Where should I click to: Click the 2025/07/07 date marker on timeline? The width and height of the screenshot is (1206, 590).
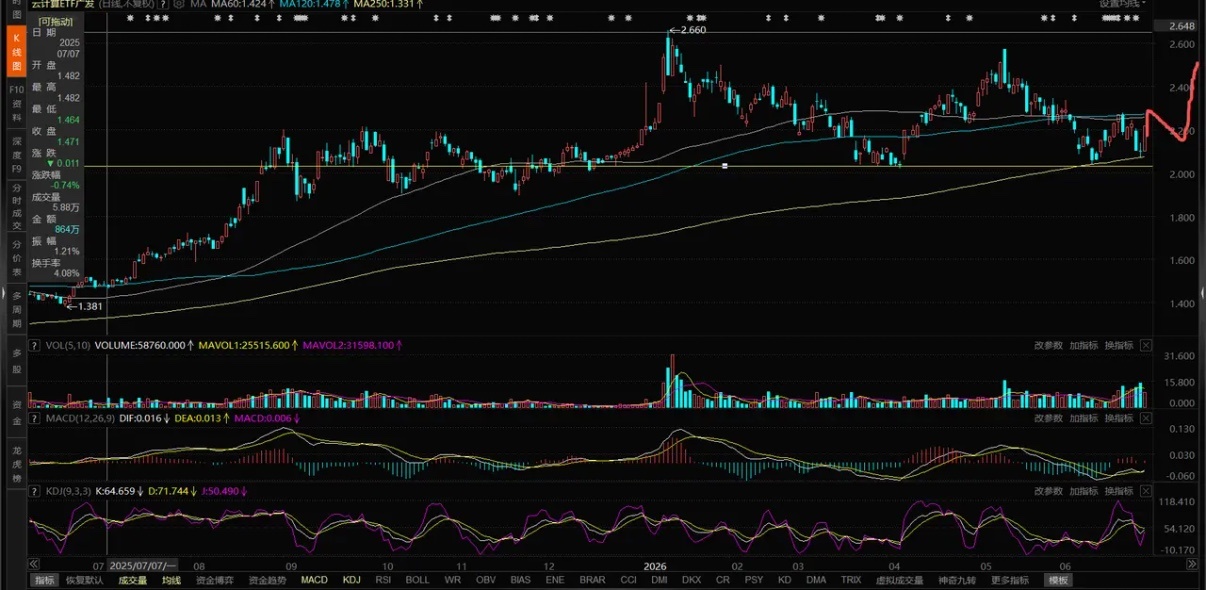pyautogui.click(x=143, y=565)
